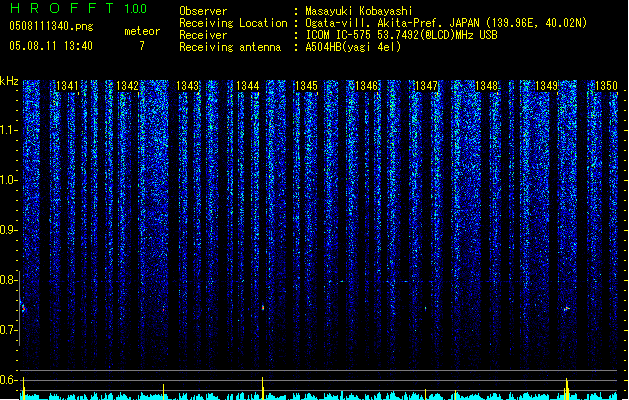Select the filename 0508111340.png
Viewport: 629px width, 400px height.
[x=51, y=26]
